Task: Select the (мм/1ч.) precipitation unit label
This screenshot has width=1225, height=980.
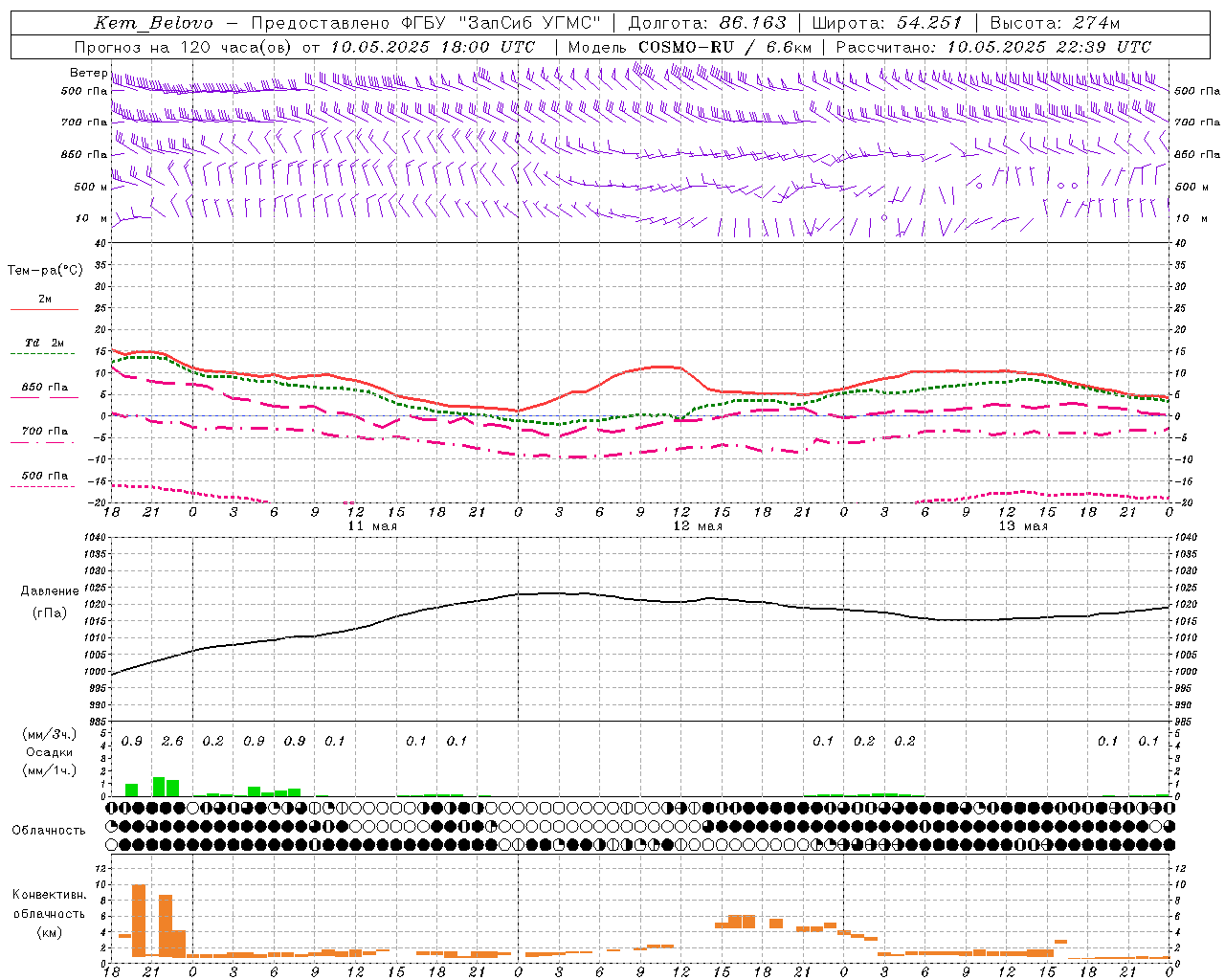Action: (x=49, y=770)
